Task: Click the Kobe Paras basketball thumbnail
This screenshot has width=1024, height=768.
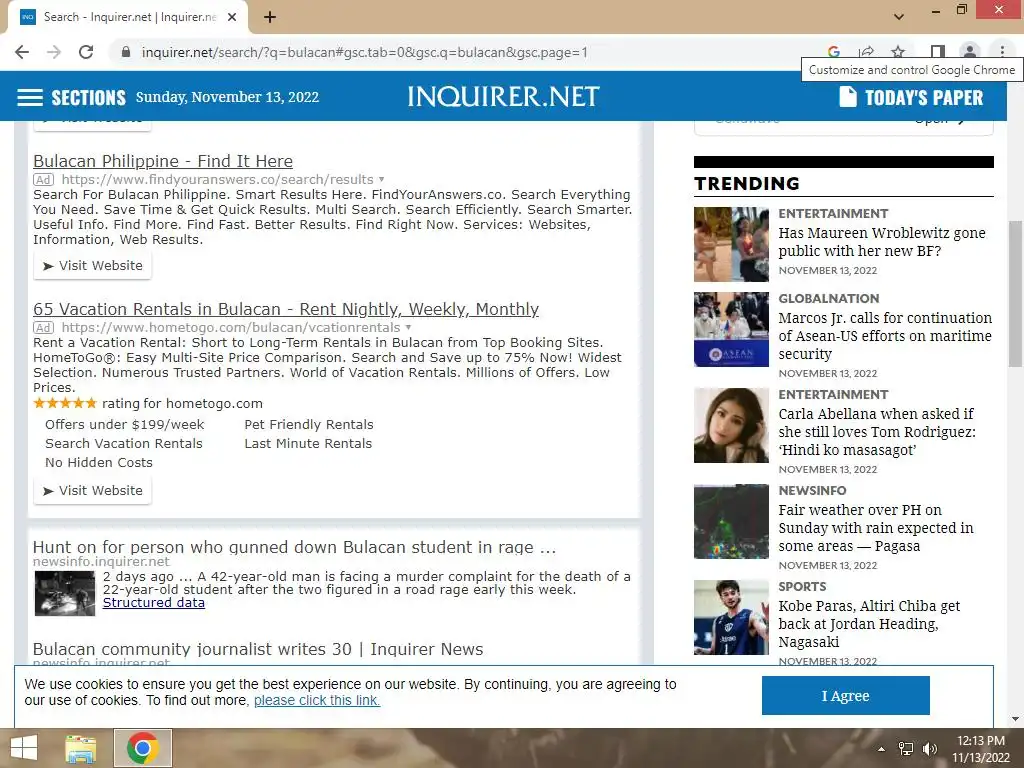Action: 731,617
